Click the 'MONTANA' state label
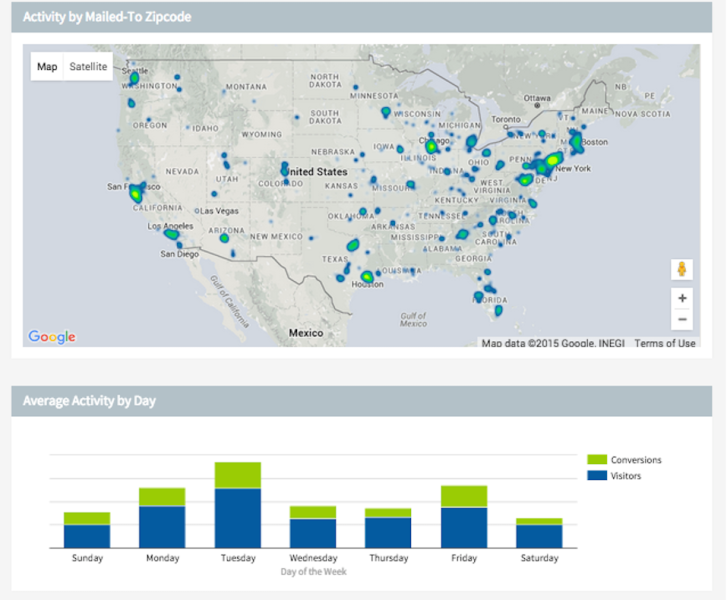Screen dimensions: 727x600 click(x=246, y=87)
